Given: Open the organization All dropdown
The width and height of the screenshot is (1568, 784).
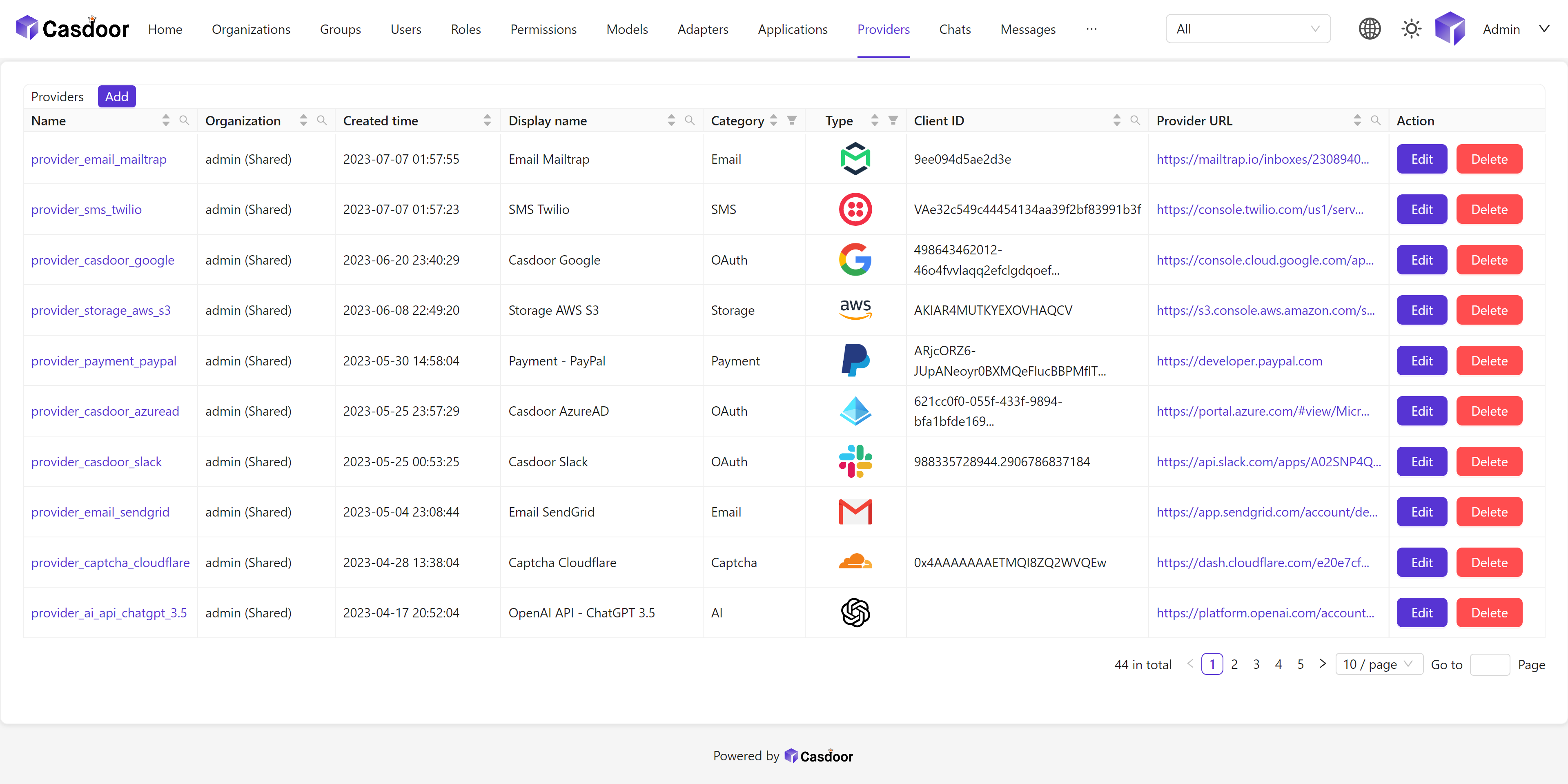Looking at the screenshot, I should 1248,28.
